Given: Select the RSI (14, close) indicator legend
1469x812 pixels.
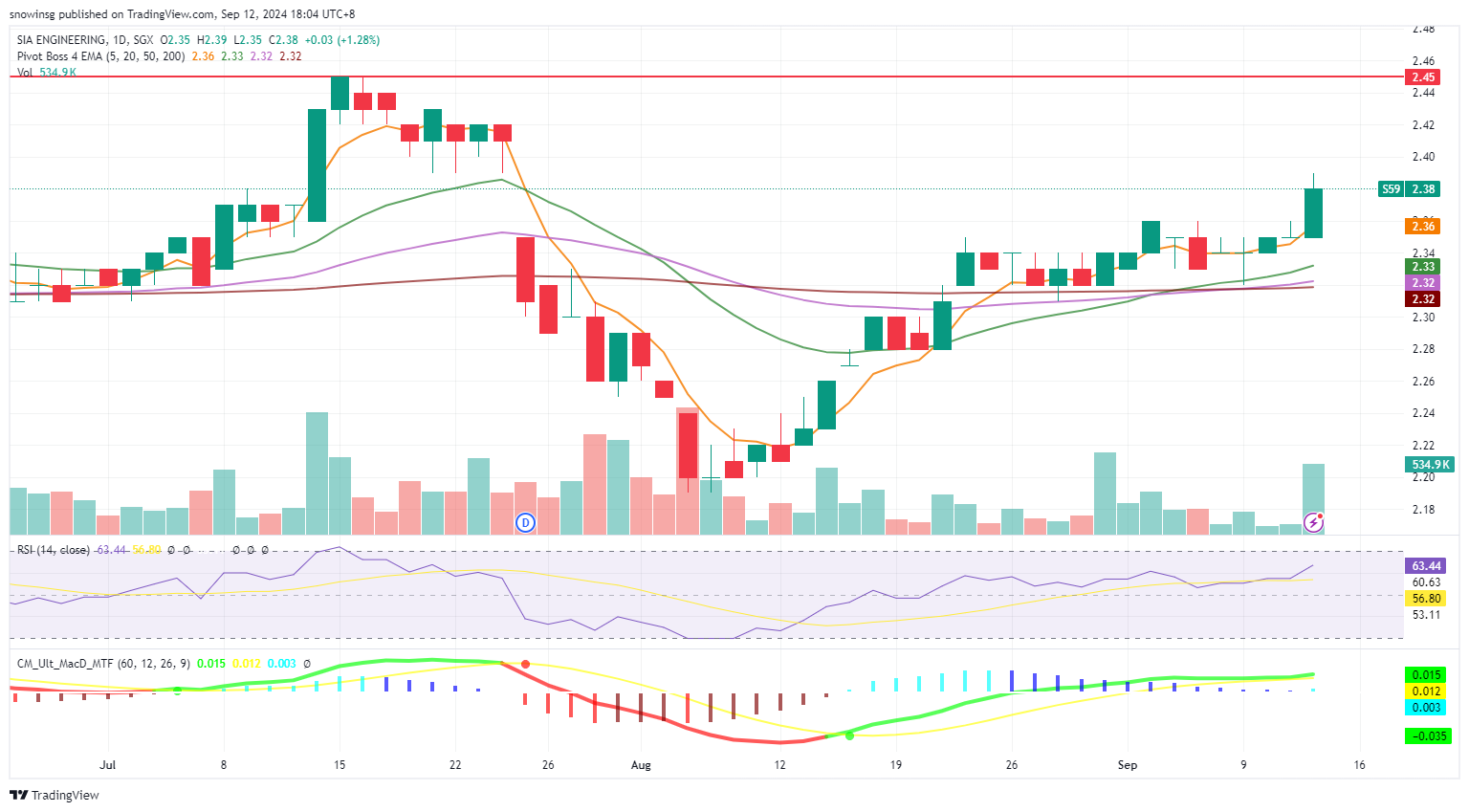Looking at the screenshot, I should point(54,550).
